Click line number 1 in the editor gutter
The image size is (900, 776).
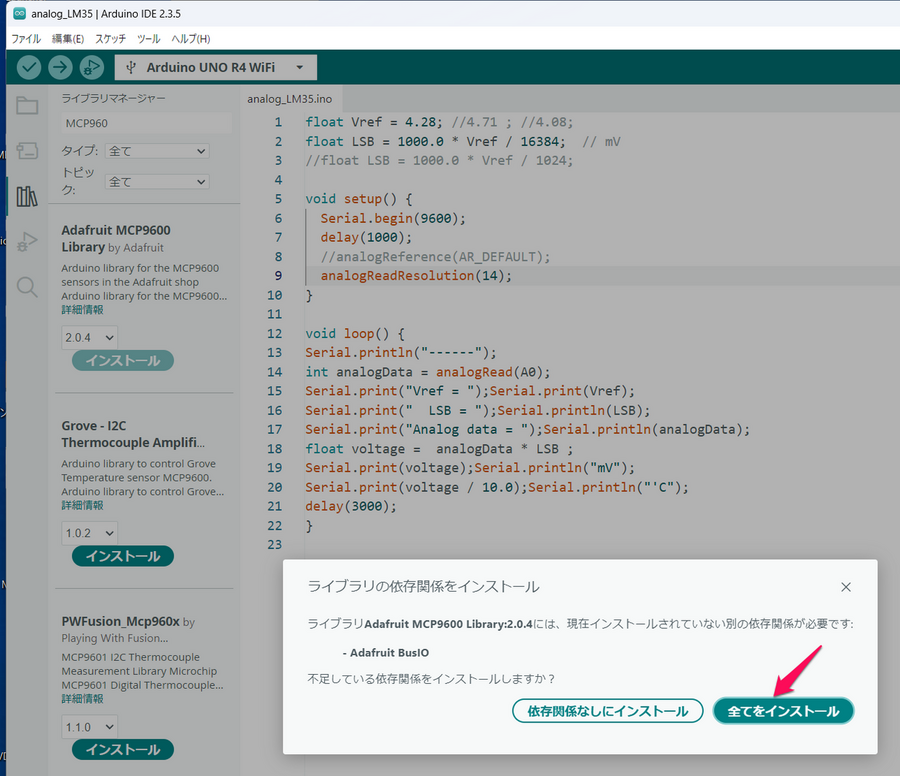[278, 122]
